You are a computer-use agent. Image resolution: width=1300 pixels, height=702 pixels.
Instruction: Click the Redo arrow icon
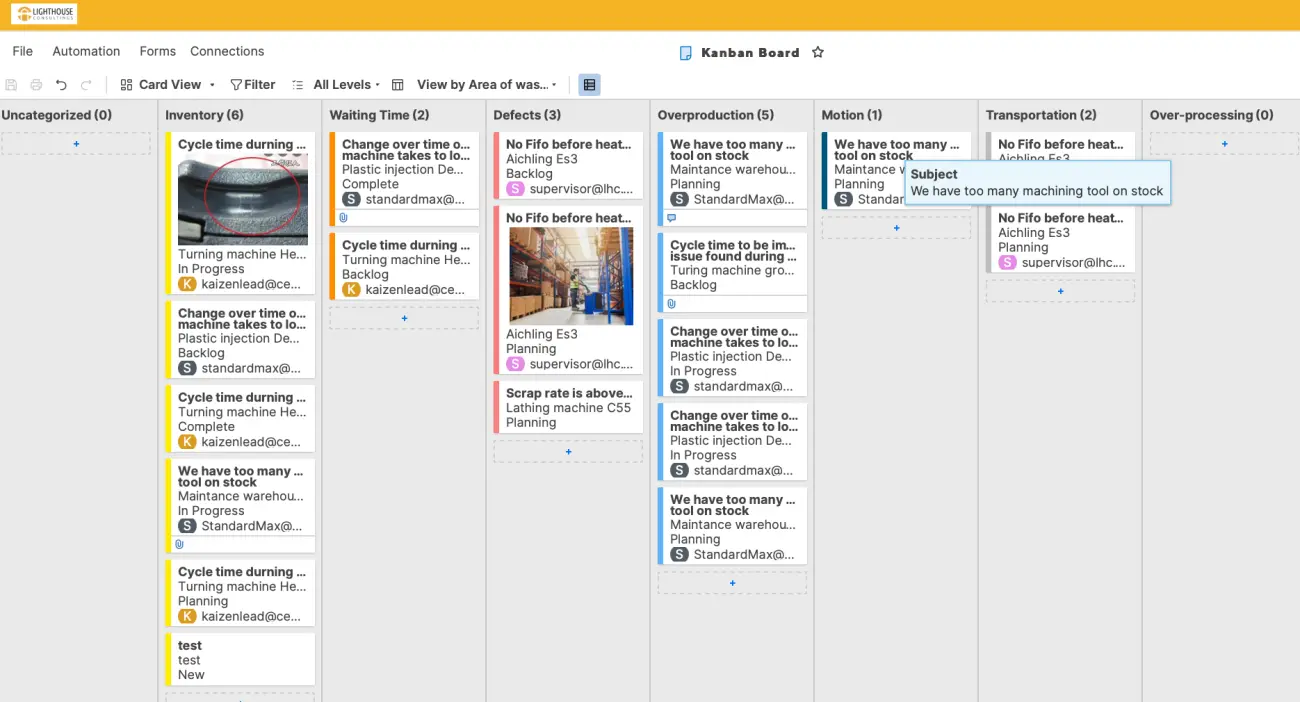[x=86, y=85]
